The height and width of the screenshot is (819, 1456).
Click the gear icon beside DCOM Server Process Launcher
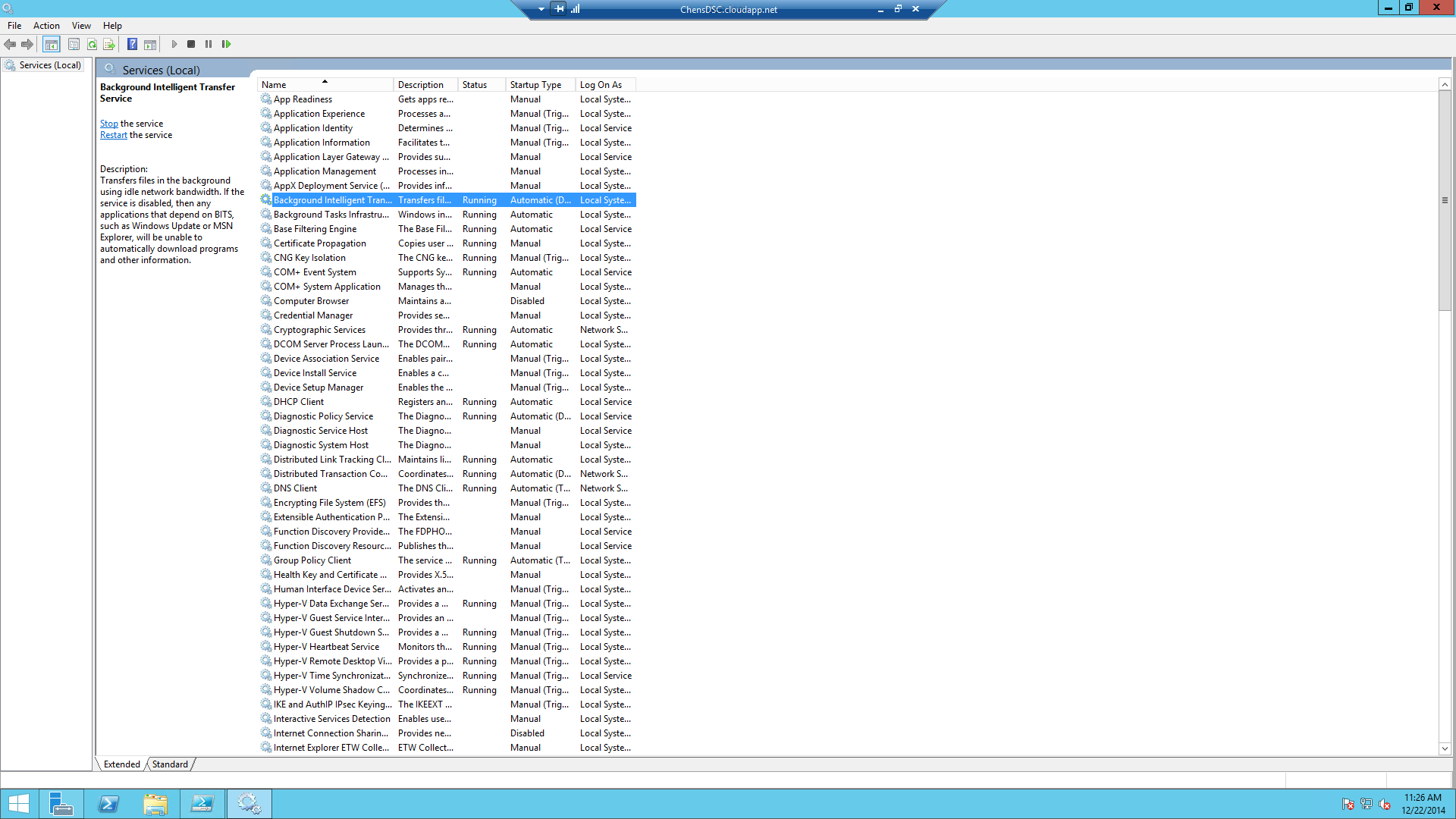point(266,344)
